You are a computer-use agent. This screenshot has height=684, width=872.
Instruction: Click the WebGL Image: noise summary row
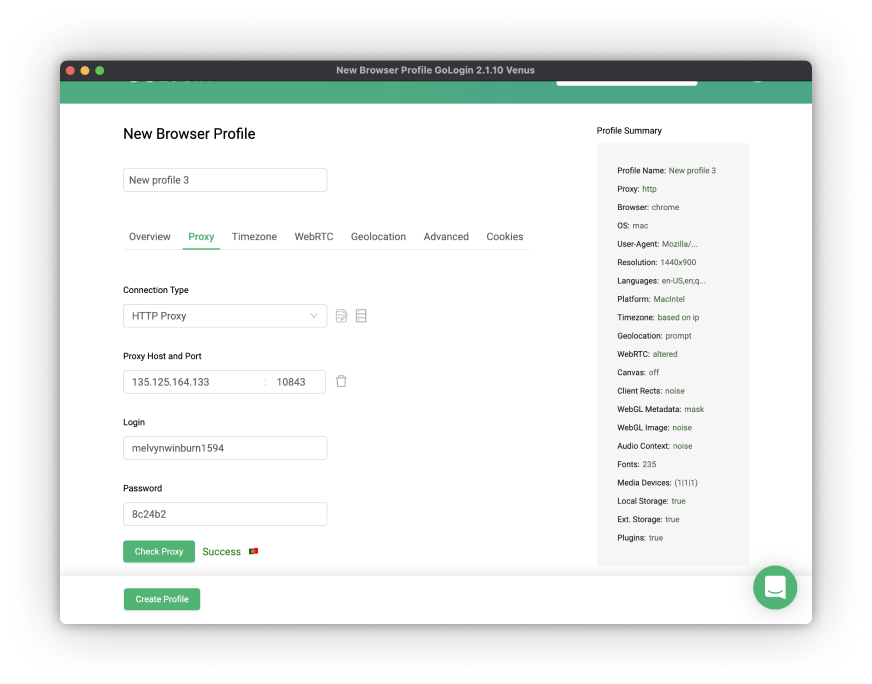654,428
